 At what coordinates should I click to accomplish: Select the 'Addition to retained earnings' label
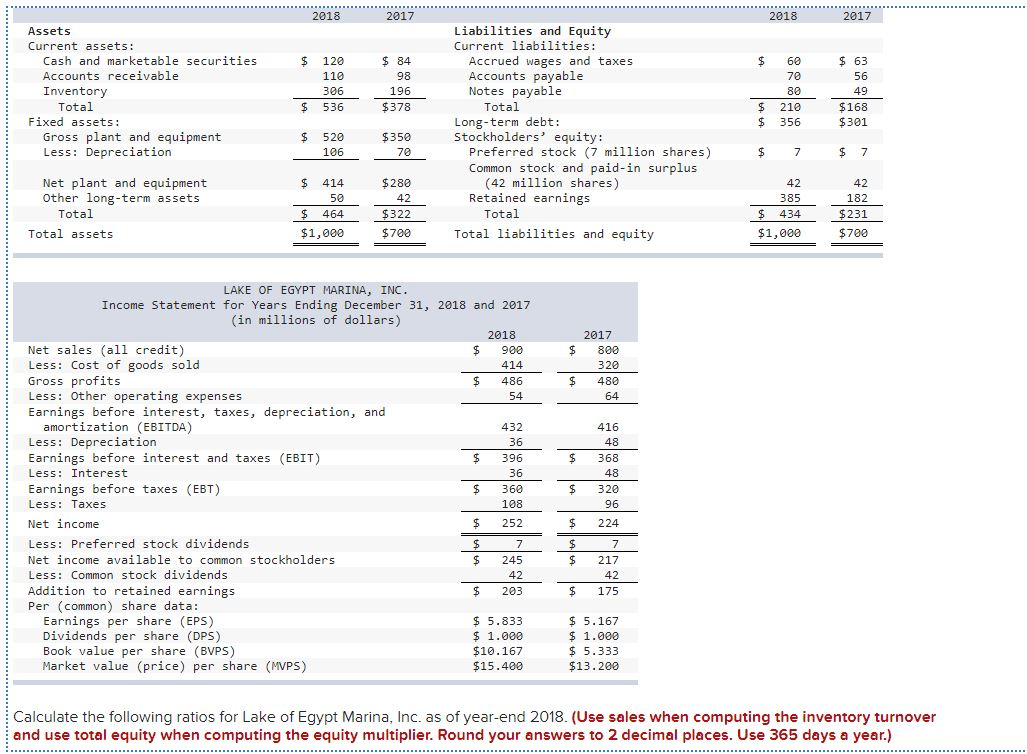[x=131, y=591]
